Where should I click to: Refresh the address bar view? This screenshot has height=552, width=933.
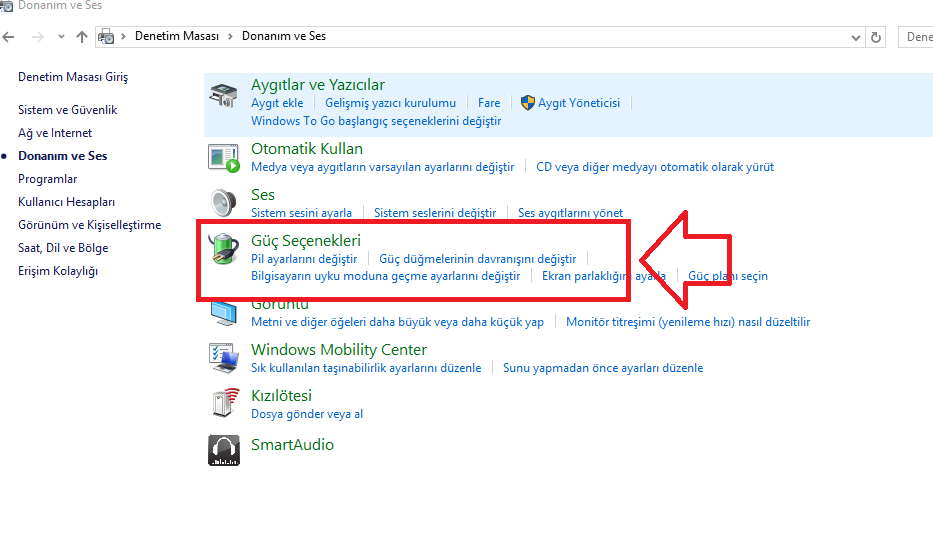pos(876,37)
